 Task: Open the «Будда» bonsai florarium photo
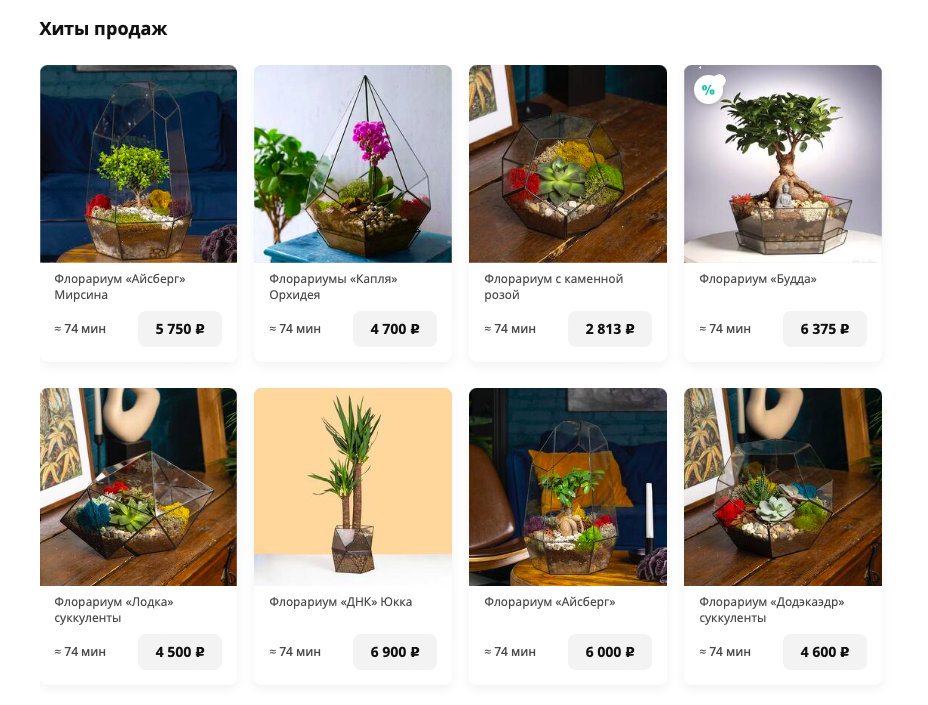pos(782,164)
